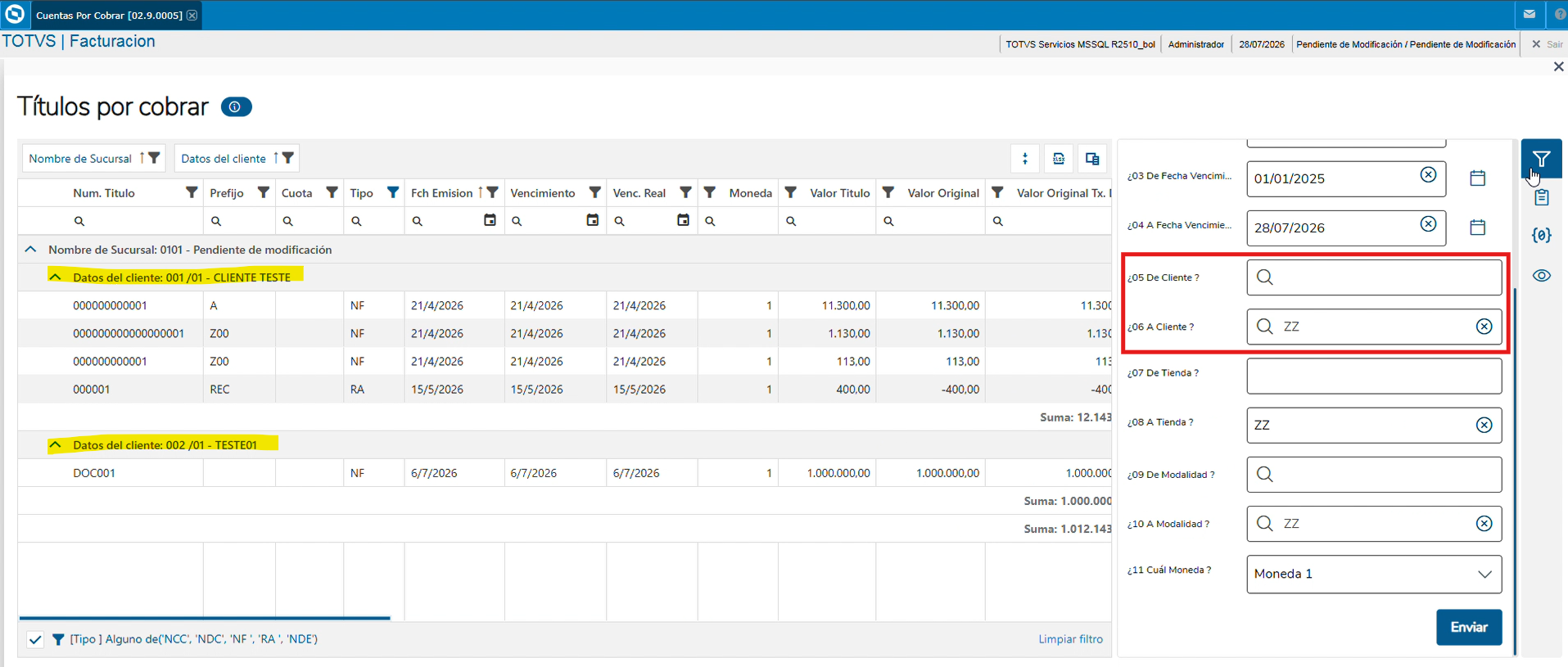
Task: Open the Cuál Moneda dropdown
Action: (1374, 575)
